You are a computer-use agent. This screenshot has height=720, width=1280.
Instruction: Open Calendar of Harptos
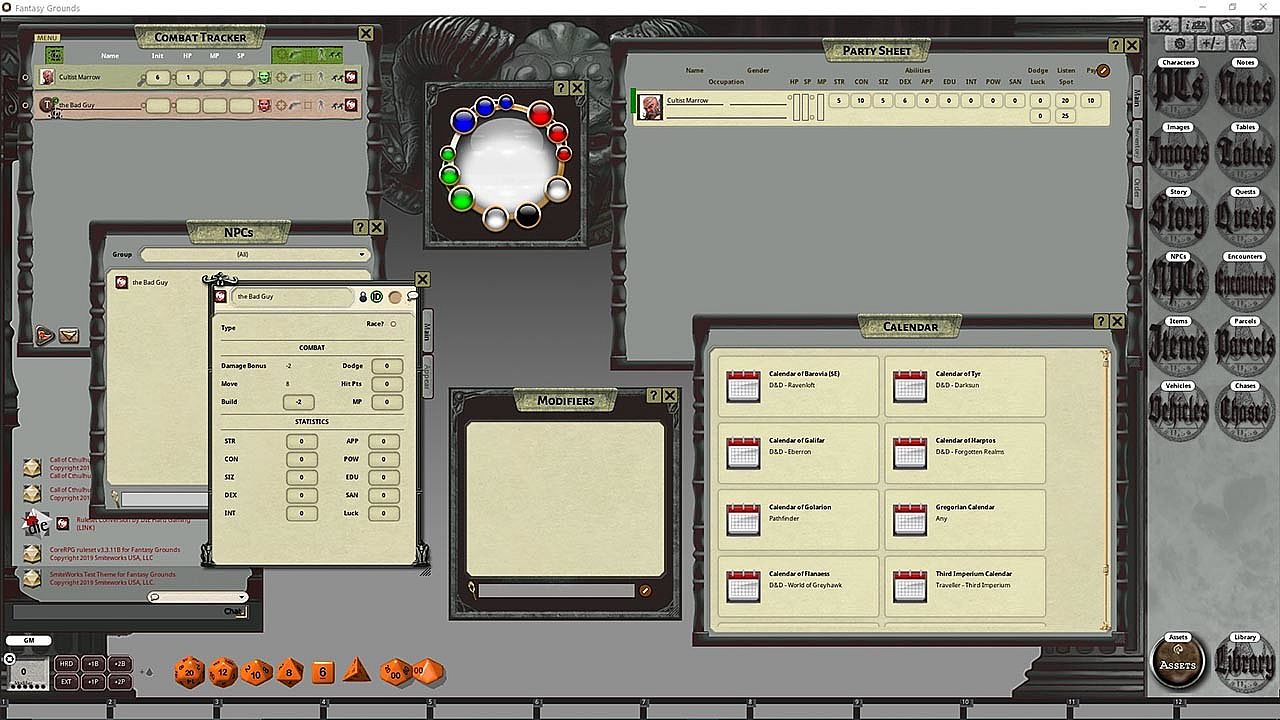coord(965,453)
